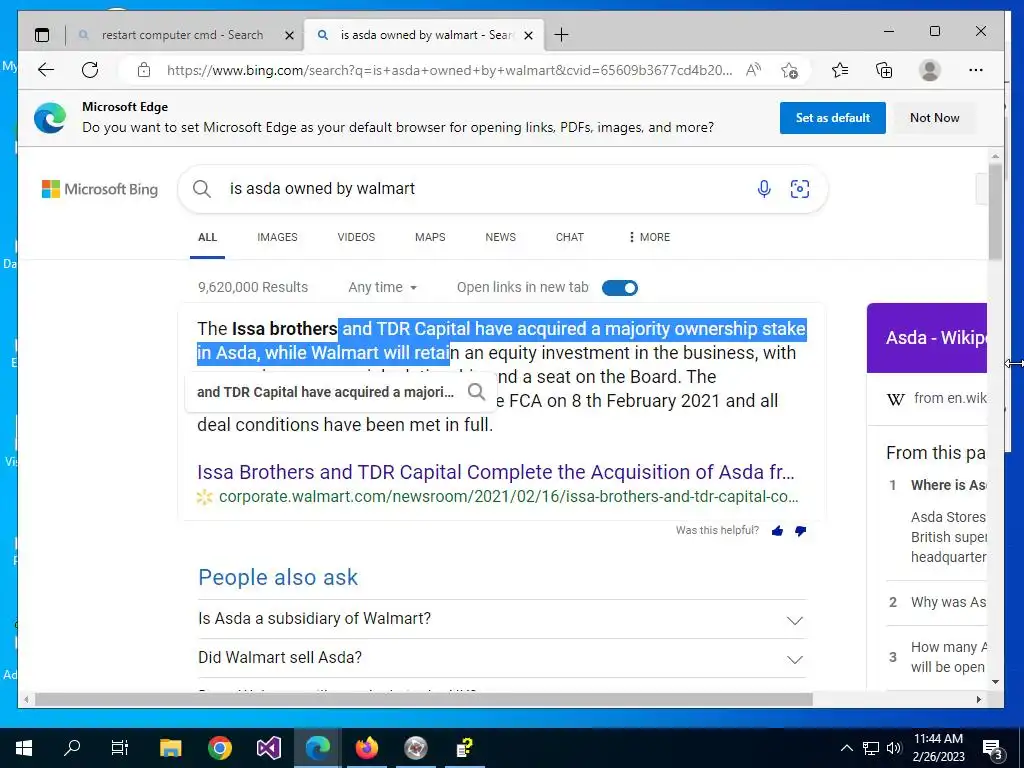Image resolution: width=1024 pixels, height=768 pixels.
Task: Switch to NEWS results
Action: [500, 237]
